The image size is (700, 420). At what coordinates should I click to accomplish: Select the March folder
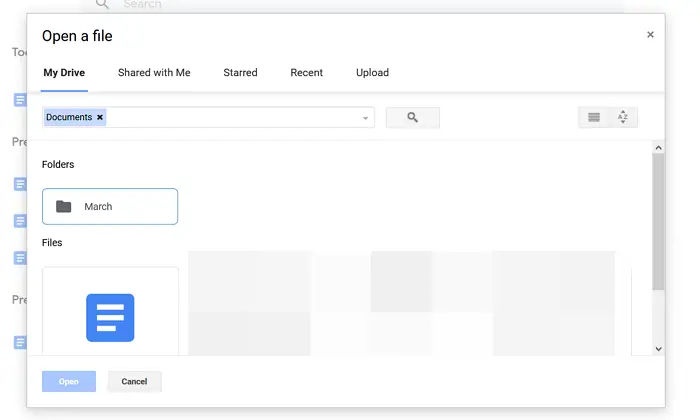click(x=110, y=206)
